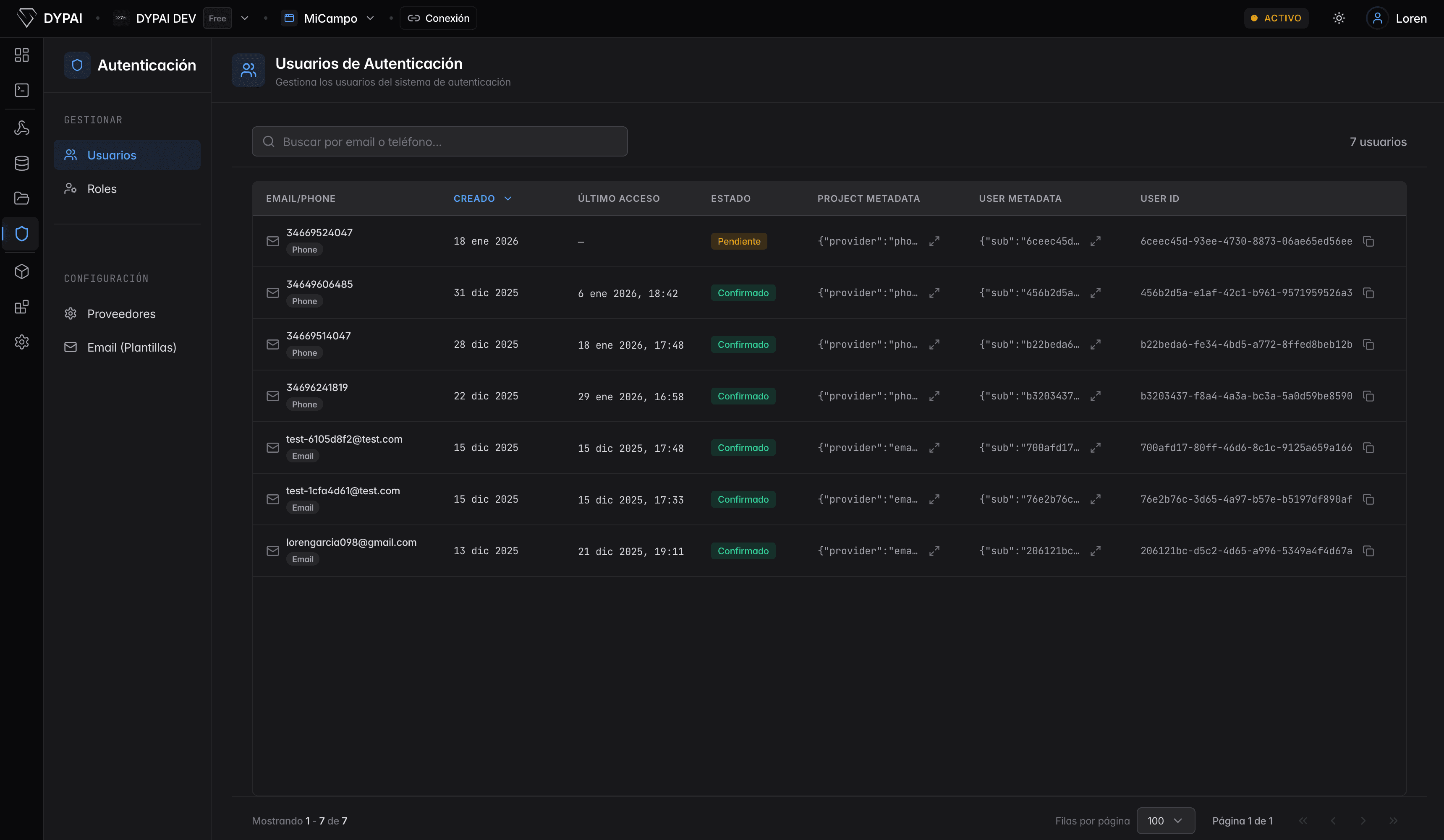Screen dimensions: 1444x840
Task: Expand project metadata for lorengarcia098@gmail.com
Action: pyautogui.click(x=934, y=551)
